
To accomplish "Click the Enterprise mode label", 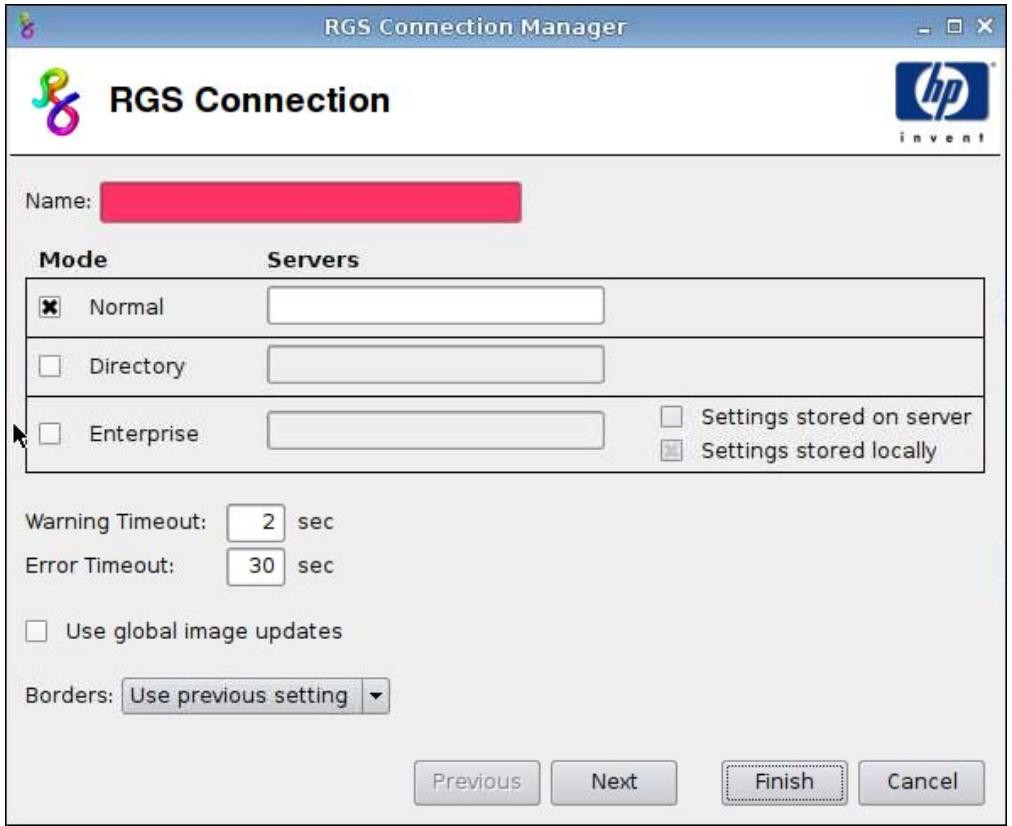I will [x=143, y=434].
